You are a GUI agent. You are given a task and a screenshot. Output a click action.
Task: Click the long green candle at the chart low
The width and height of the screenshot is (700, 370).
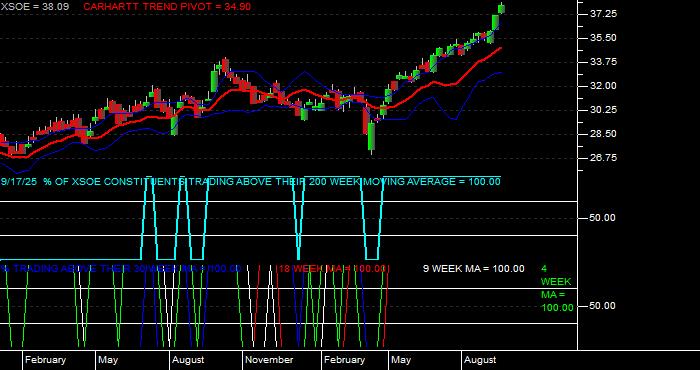point(371,137)
